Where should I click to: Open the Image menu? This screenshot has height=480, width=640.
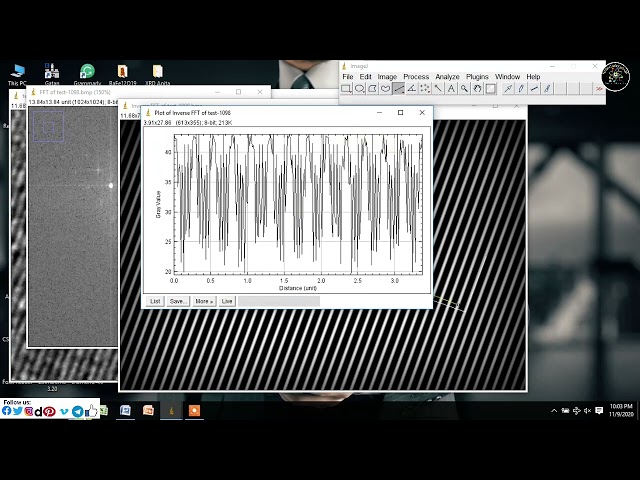coord(387,77)
